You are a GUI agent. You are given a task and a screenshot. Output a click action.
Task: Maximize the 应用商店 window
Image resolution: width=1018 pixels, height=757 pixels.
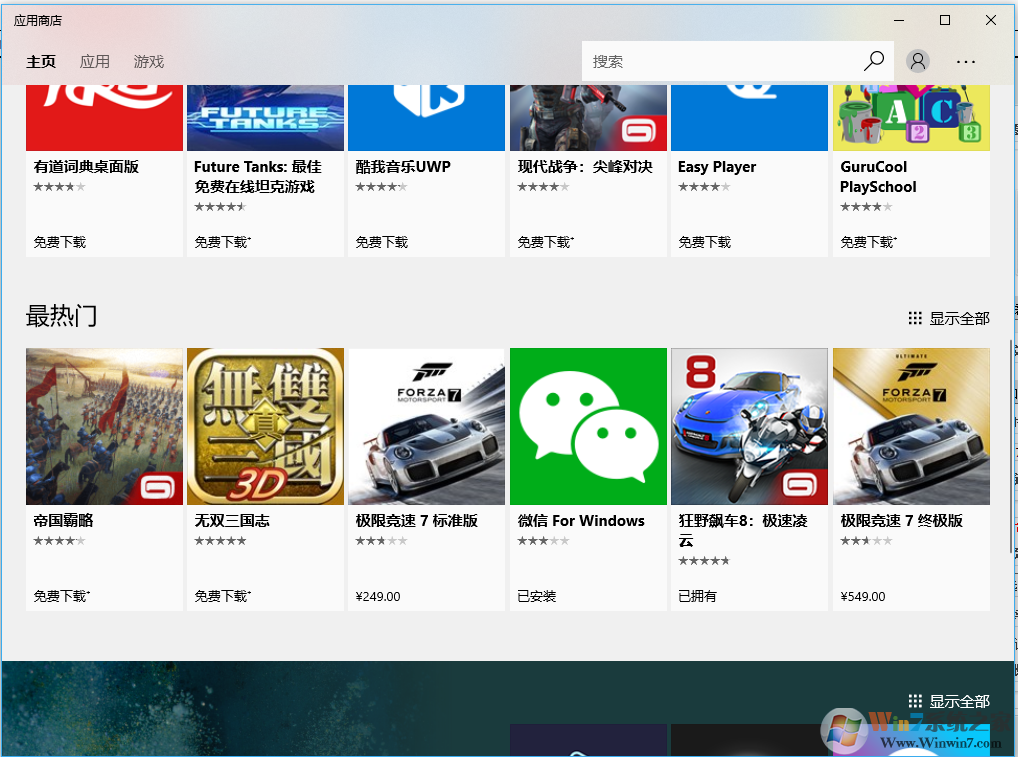click(945, 20)
